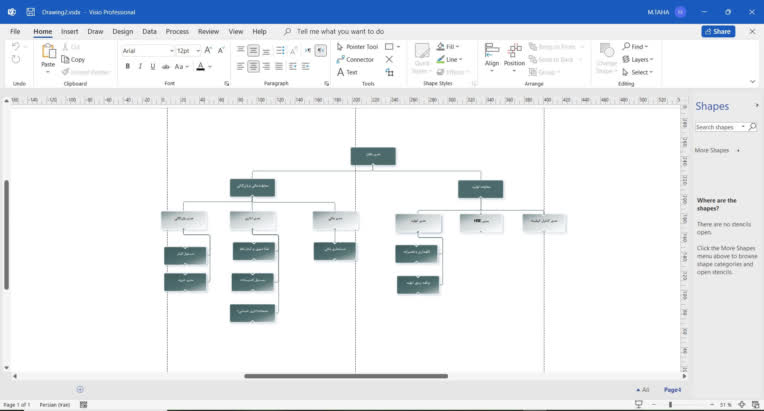Toggle underline formatting
This screenshot has width=764, height=411.
(x=153, y=67)
